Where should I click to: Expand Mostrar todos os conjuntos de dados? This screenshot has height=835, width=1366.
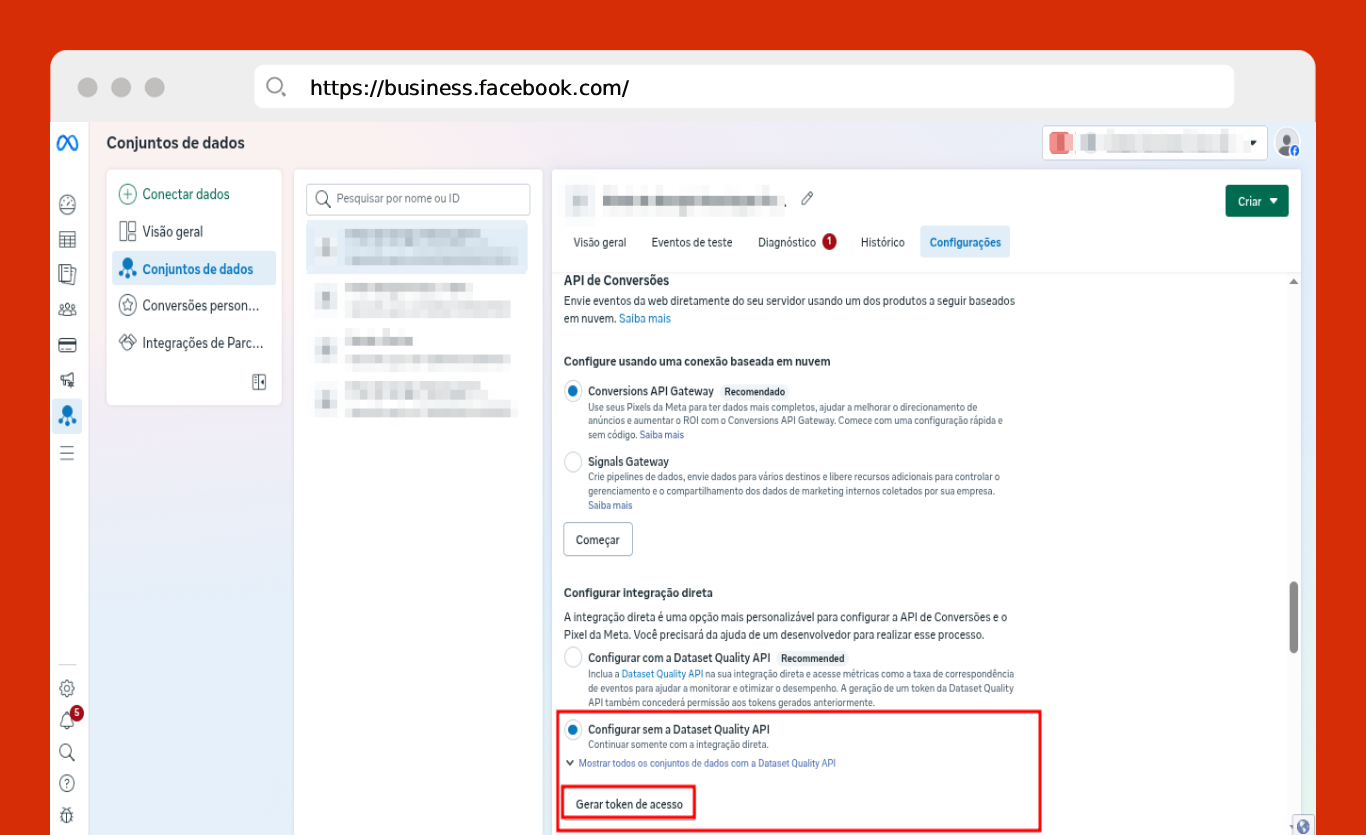click(706, 763)
